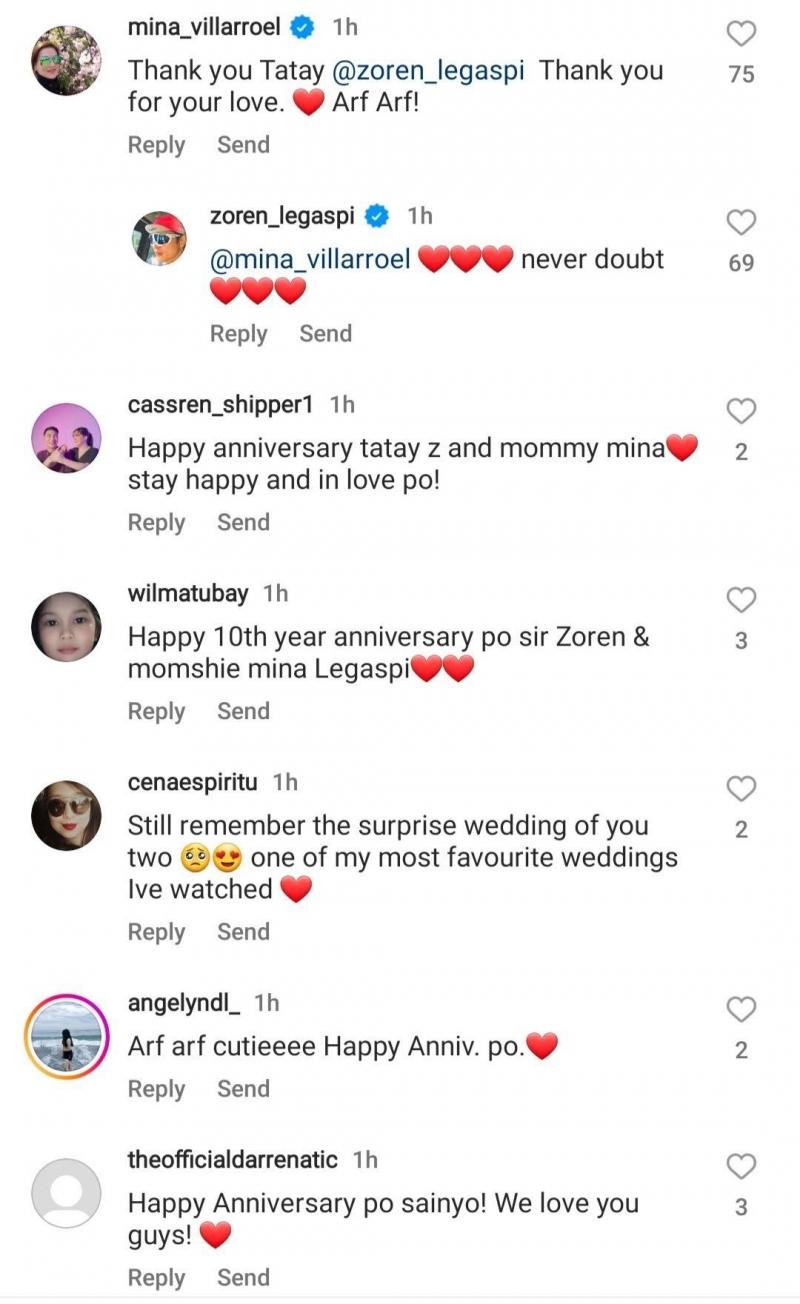Viewport: 800px width, 1304px height.
Task: Open the @mina_villarroel mention link
Action: 310,259
